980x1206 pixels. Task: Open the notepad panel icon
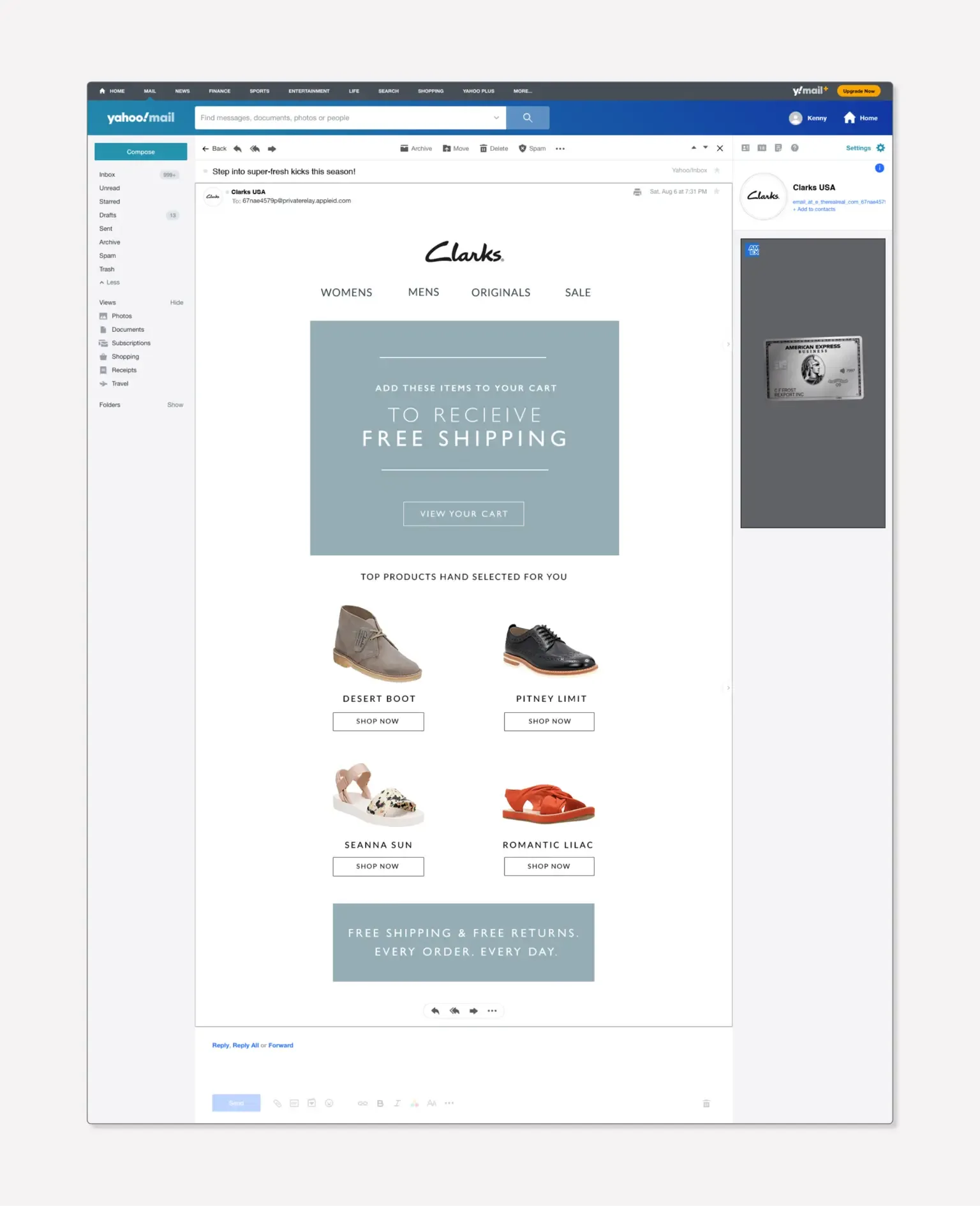click(x=778, y=148)
